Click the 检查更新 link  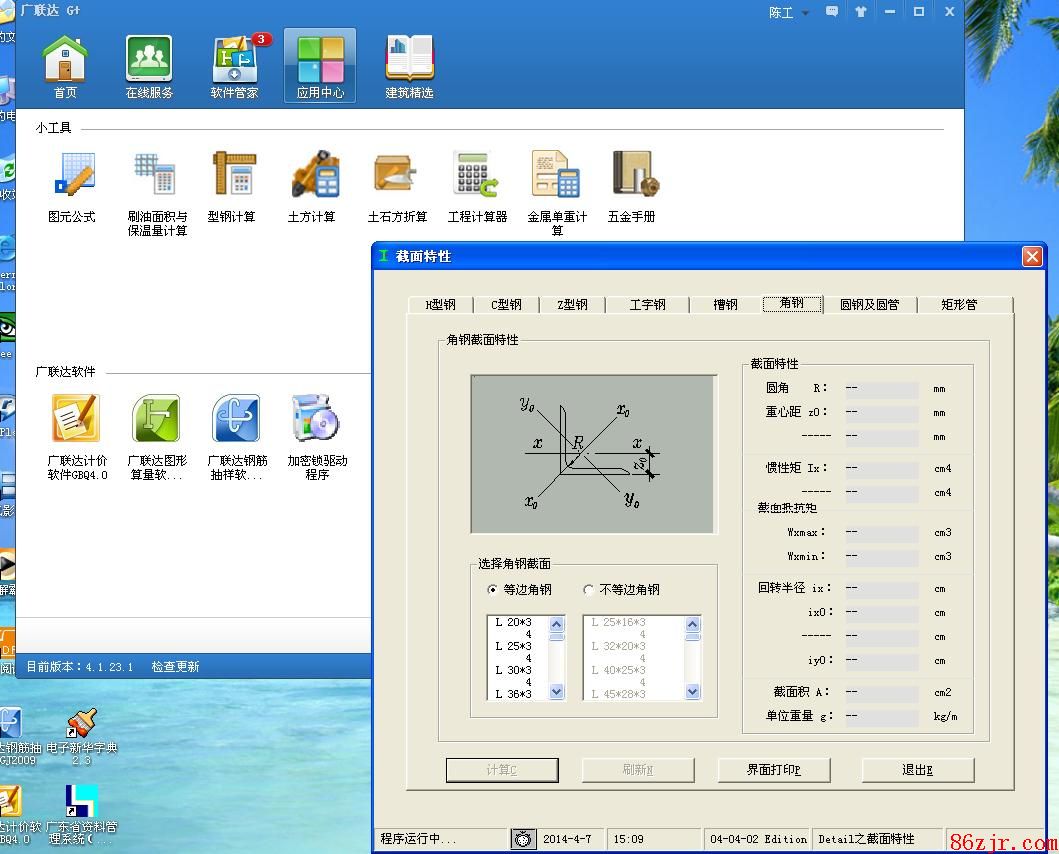(x=175, y=666)
